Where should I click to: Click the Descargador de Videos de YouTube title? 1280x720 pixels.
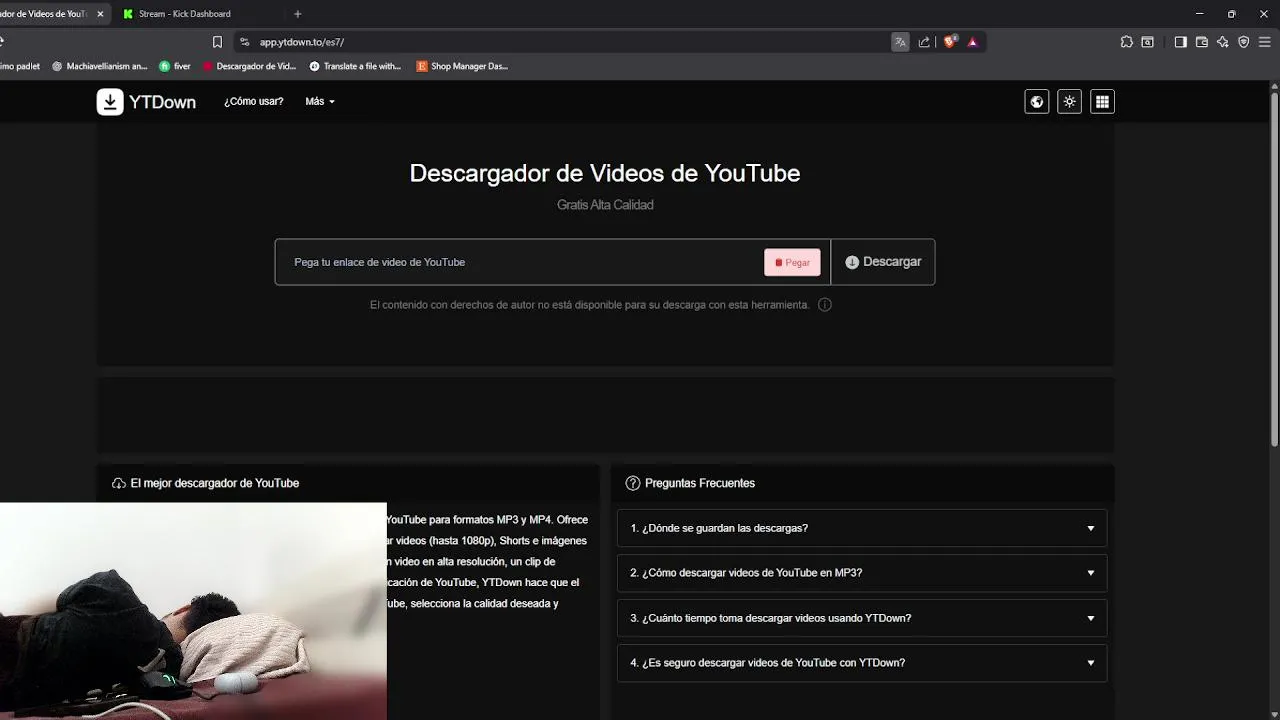click(605, 173)
